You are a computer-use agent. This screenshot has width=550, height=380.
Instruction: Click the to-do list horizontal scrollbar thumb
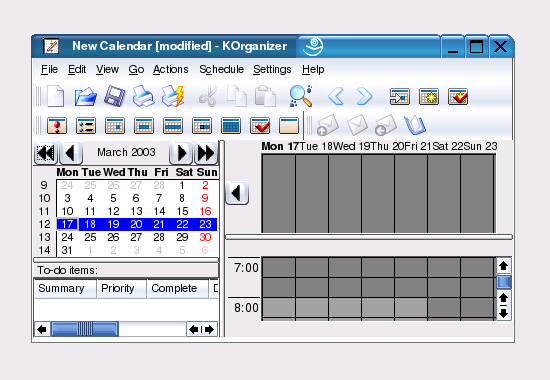(85, 329)
